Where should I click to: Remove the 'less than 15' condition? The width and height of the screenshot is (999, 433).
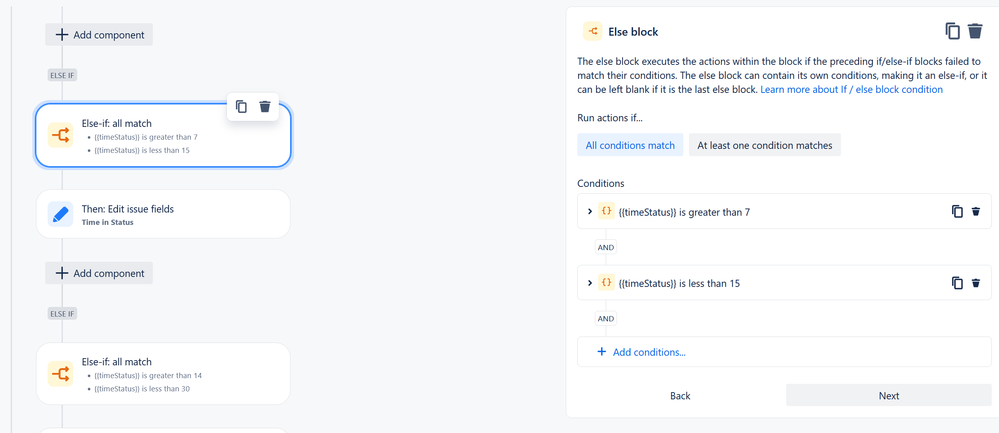click(x=975, y=283)
